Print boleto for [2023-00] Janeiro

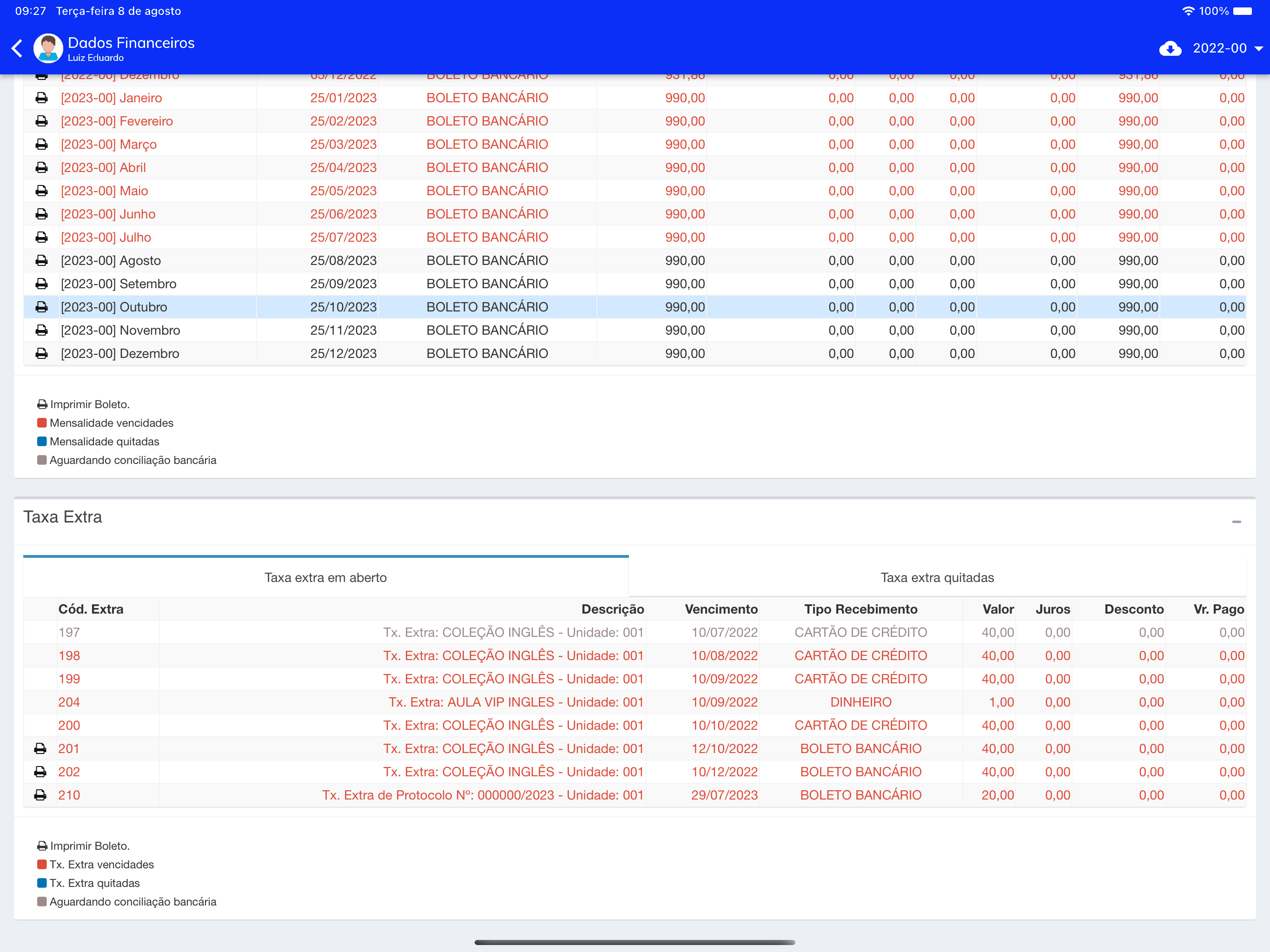coord(41,98)
